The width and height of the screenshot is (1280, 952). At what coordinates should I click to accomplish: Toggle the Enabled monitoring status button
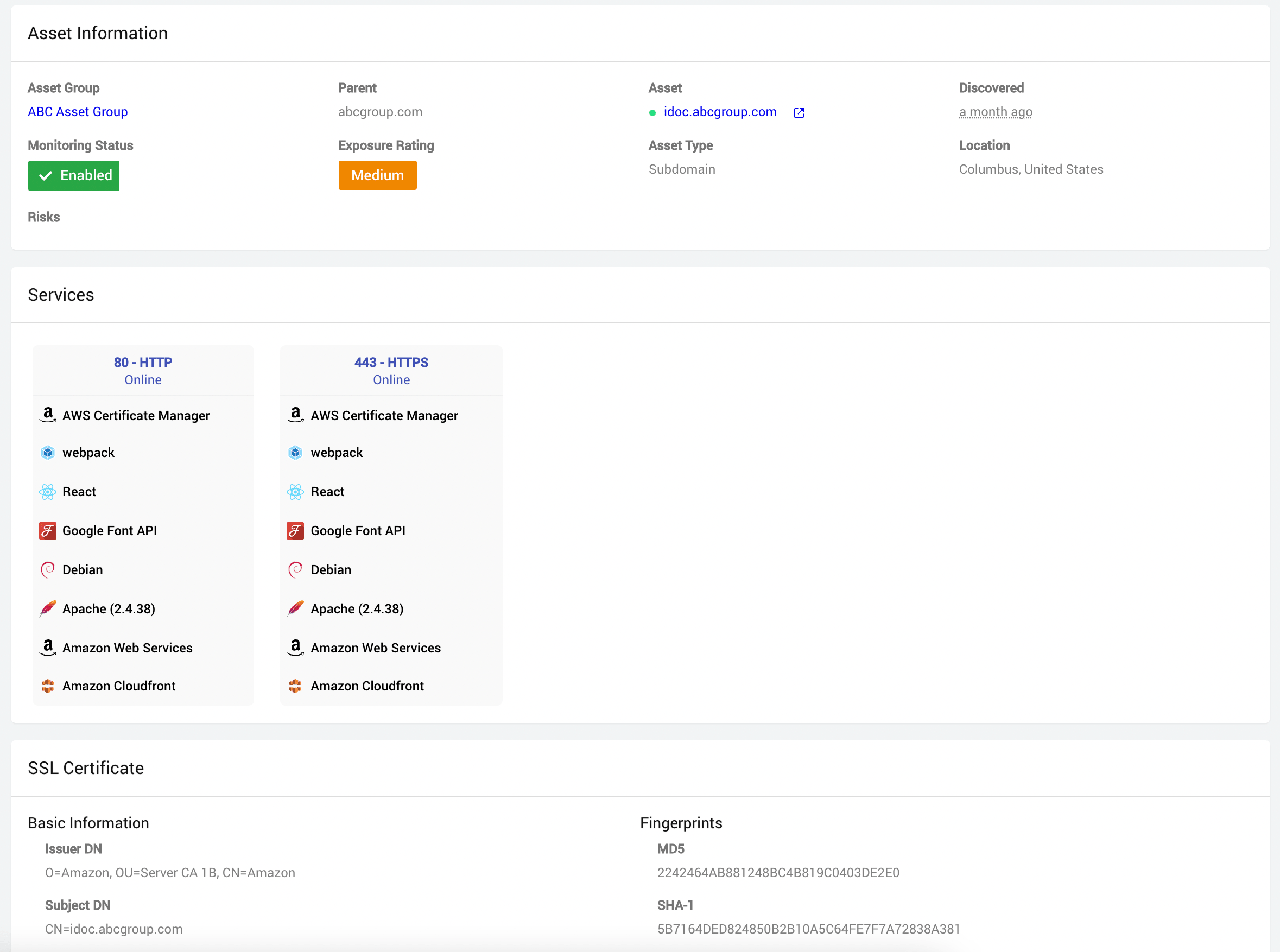(x=74, y=176)
